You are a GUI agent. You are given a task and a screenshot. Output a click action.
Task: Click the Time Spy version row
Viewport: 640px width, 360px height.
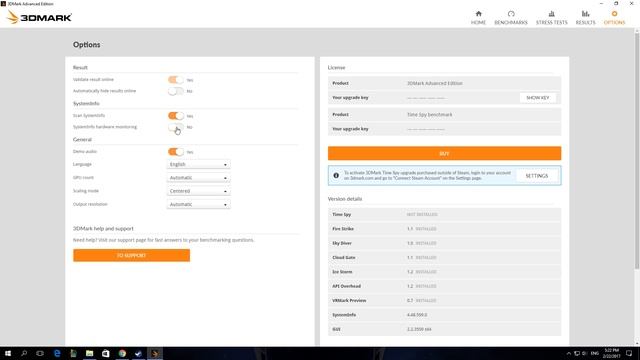tap(444, 214)
